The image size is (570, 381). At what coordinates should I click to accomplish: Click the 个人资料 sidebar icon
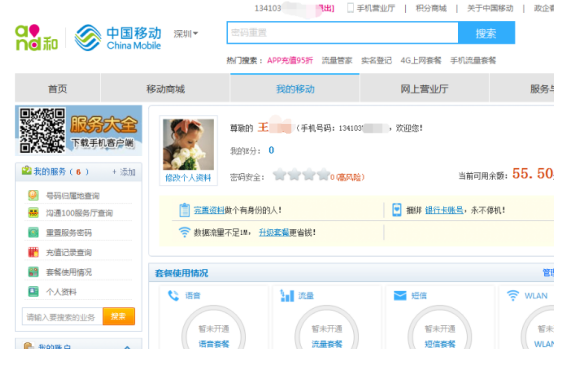coord(33,291)
